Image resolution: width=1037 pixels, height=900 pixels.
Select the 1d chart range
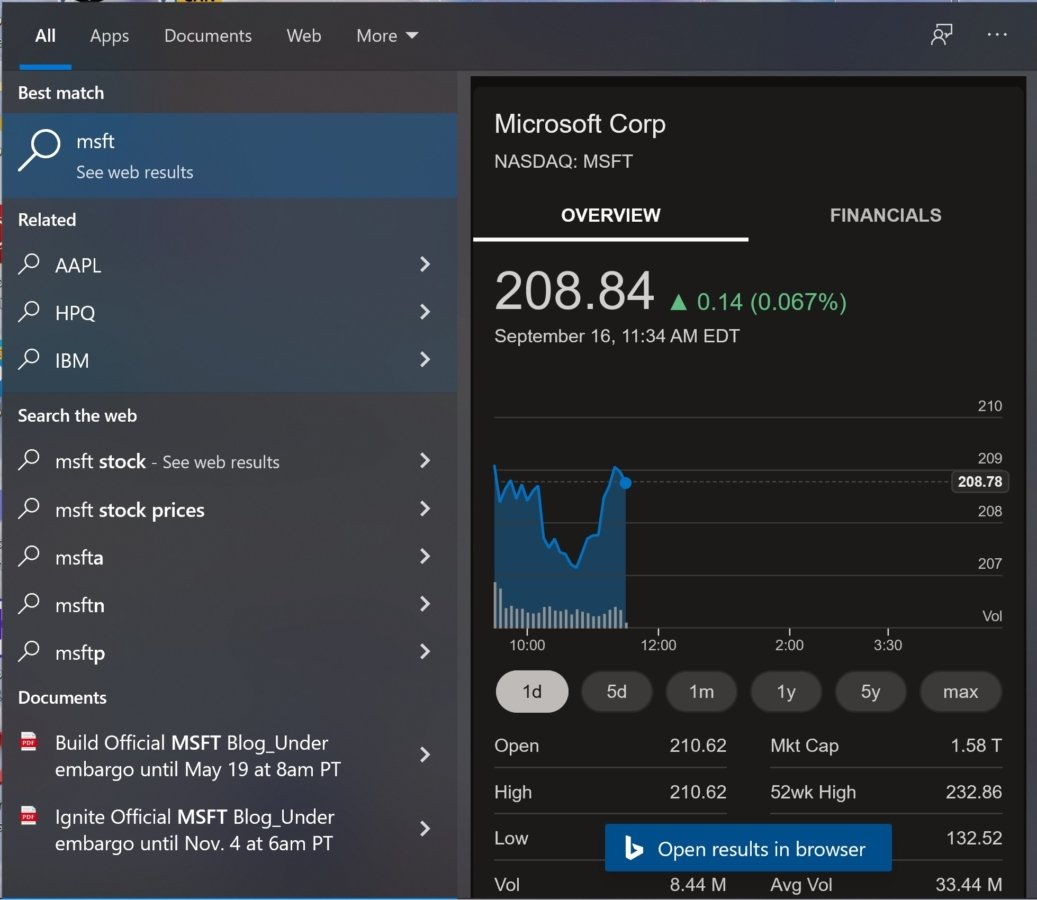point(532,692)
